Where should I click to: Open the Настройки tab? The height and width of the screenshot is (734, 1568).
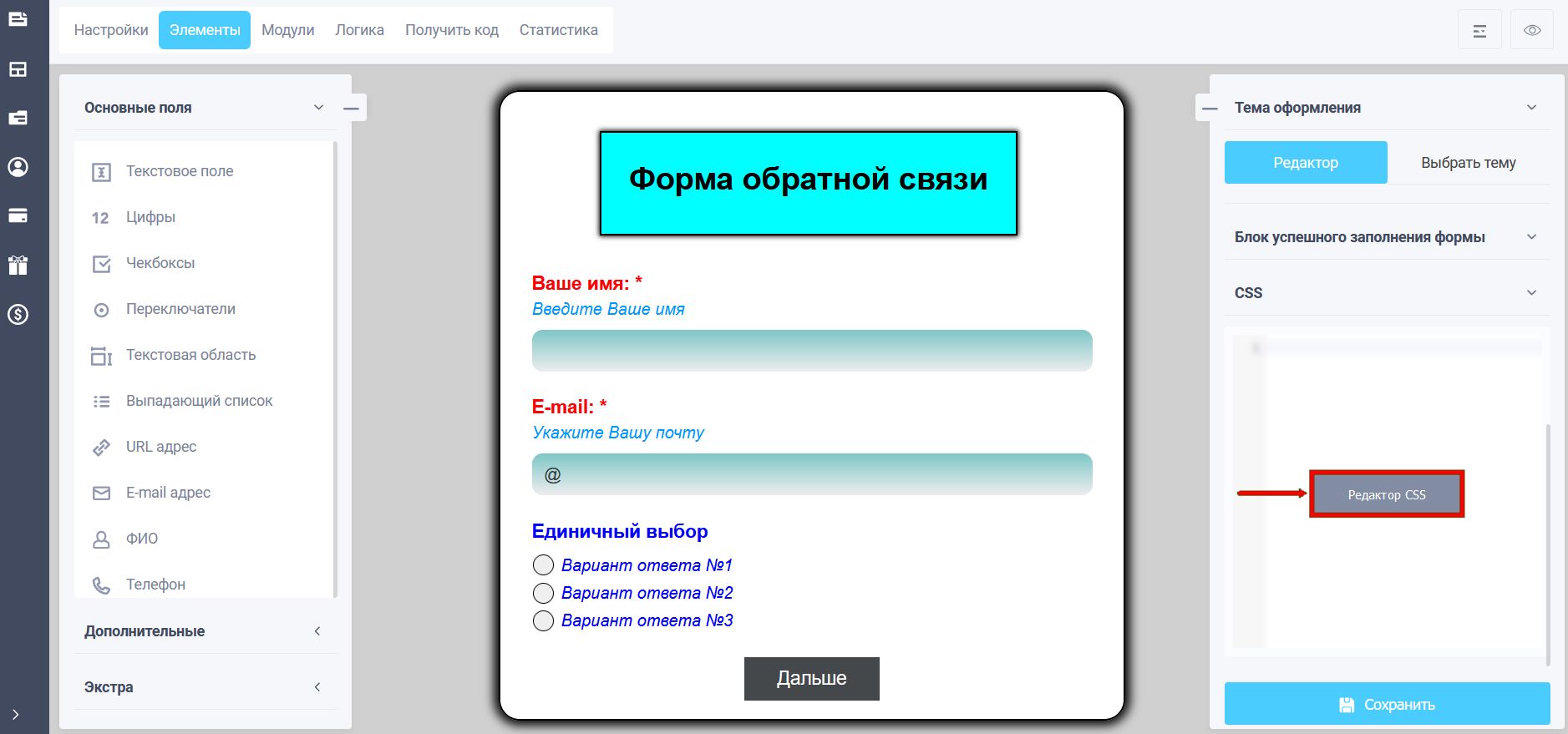111,30
